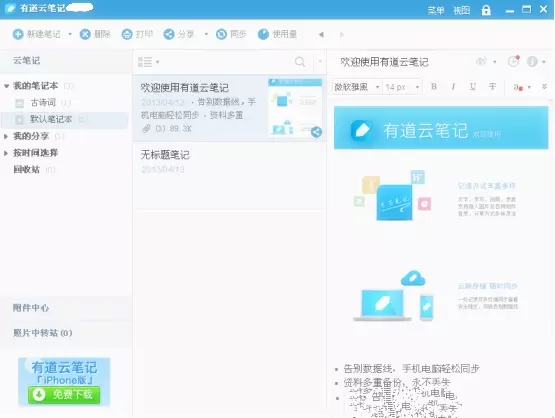Click the note title field 欢迎使用有道云笔记
This screenshot has width=555, height=418.
(x=384, y=62)
